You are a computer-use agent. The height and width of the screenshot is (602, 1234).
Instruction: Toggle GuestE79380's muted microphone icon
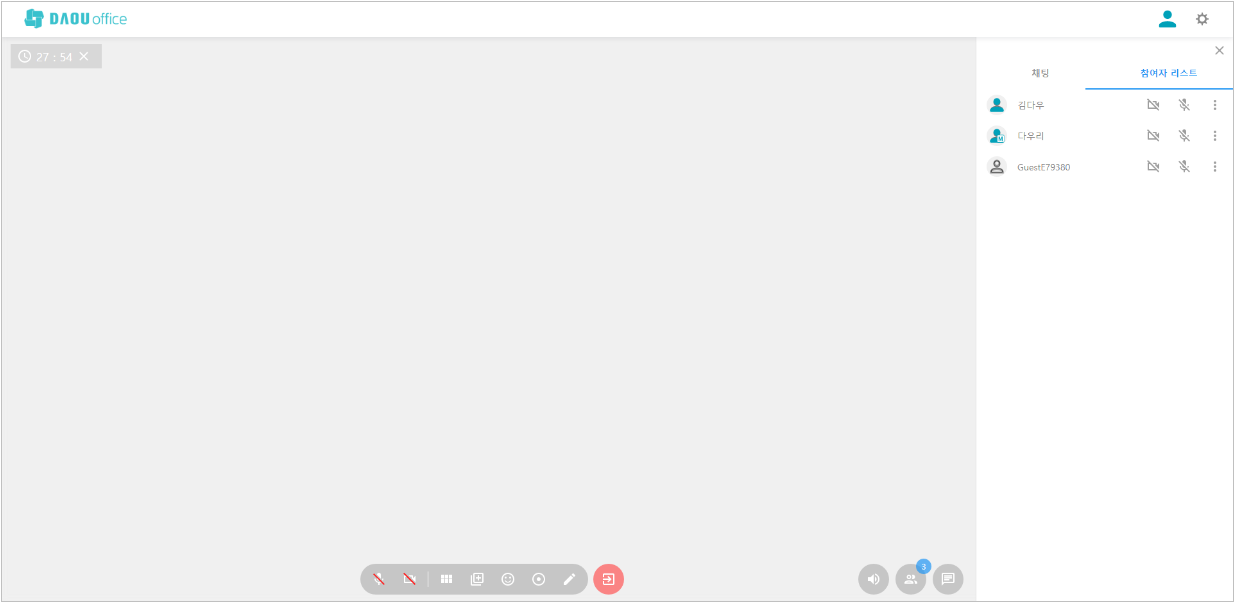pyautogui.click(x=1184, y=167)
